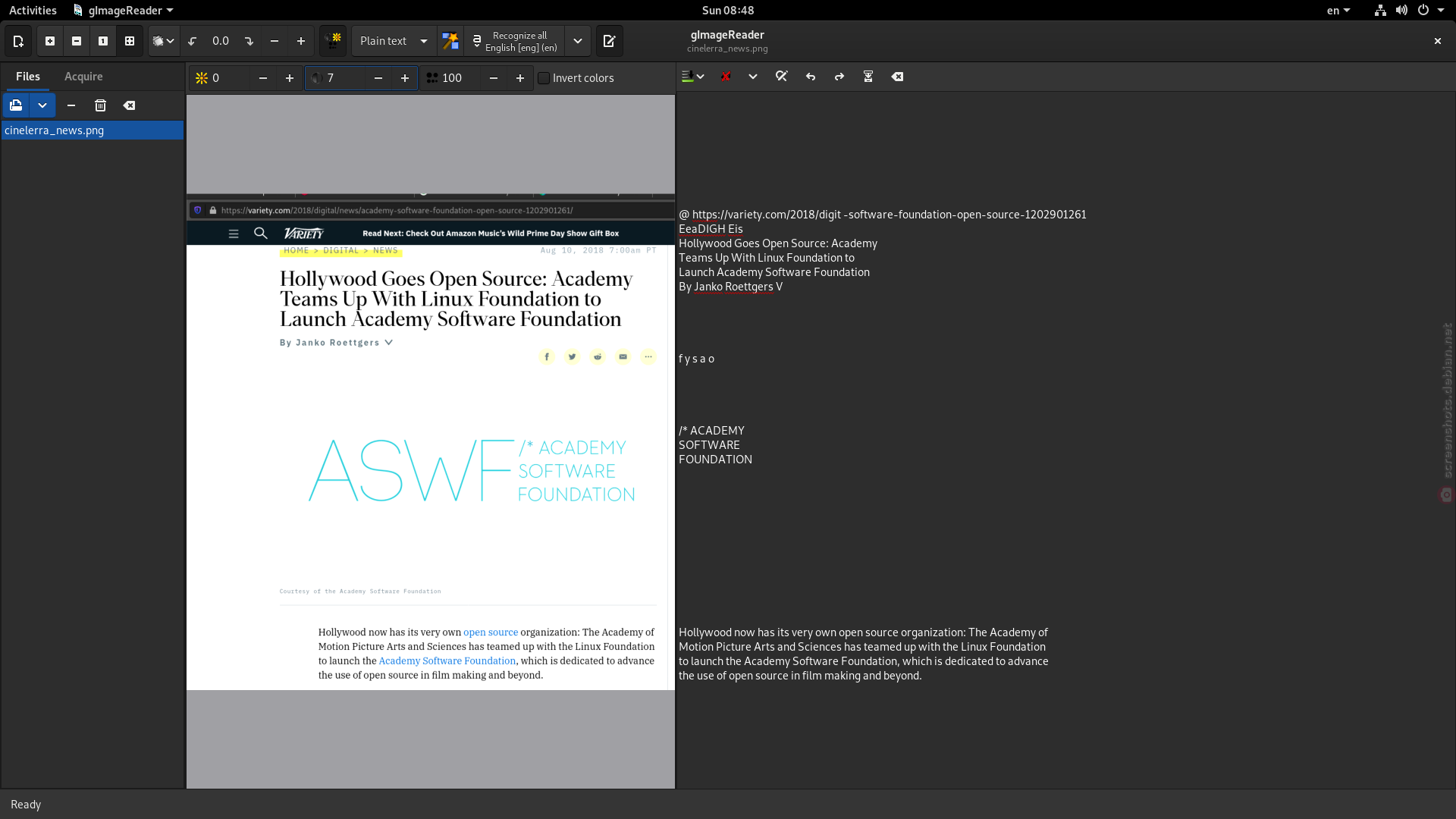Fit image to window (best fit)
Image resolution: width=1456 pixels, height=819 pixels.
pyautogui.click(x=130, y=41)
